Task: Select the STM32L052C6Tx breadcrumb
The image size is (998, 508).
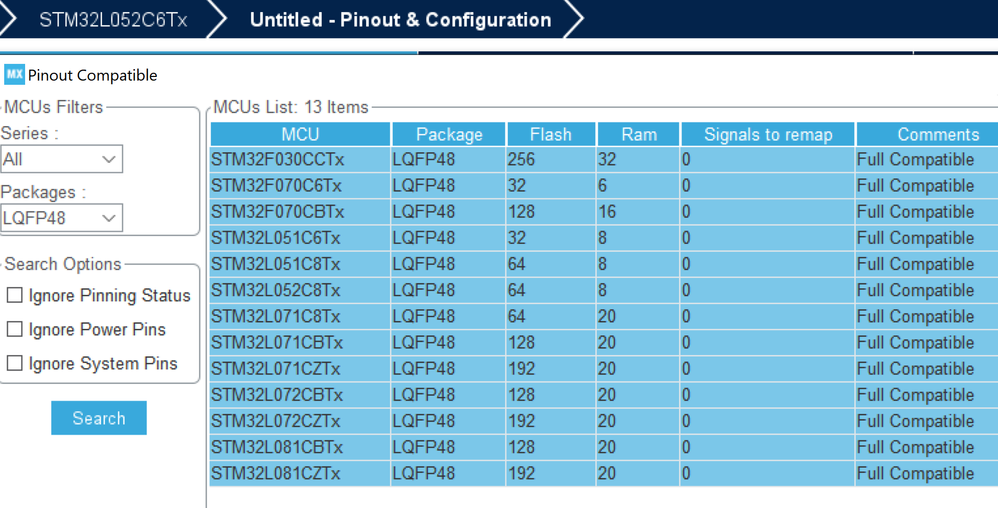Action: click(x=113, y=20)
